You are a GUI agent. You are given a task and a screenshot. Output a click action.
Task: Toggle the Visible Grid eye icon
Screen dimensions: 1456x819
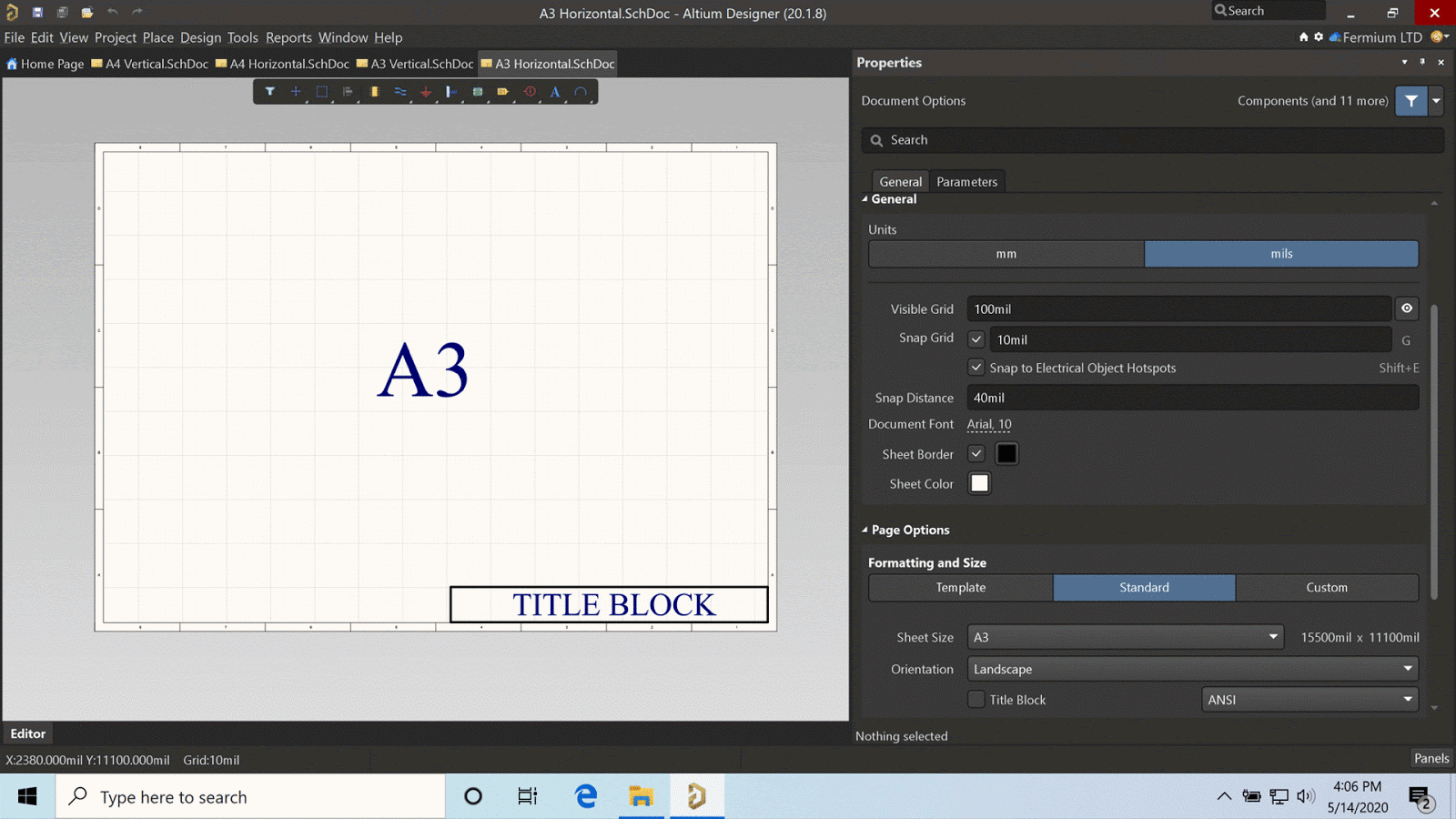click(1407, 308)
